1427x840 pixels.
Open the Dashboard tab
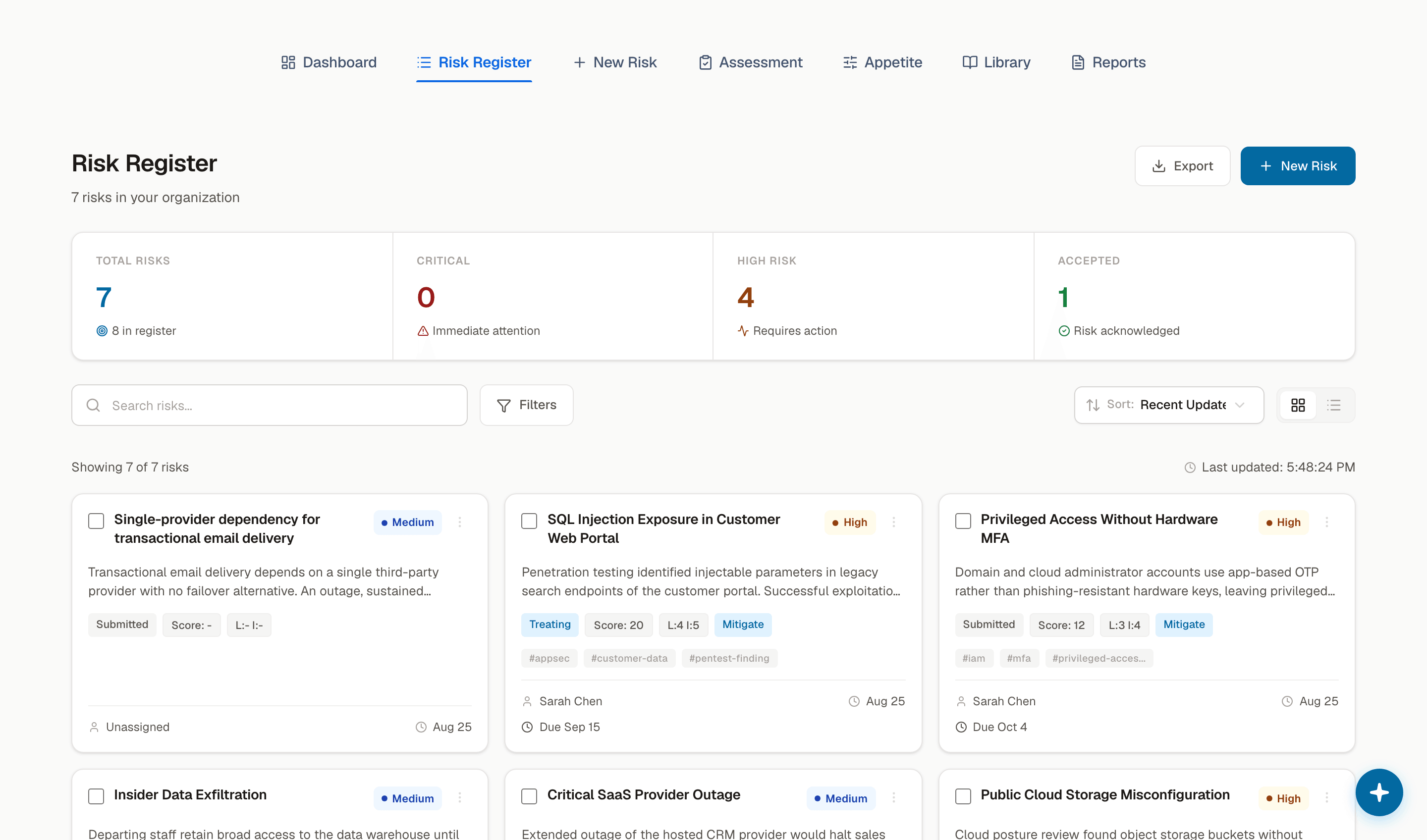[x=329, y=62]
